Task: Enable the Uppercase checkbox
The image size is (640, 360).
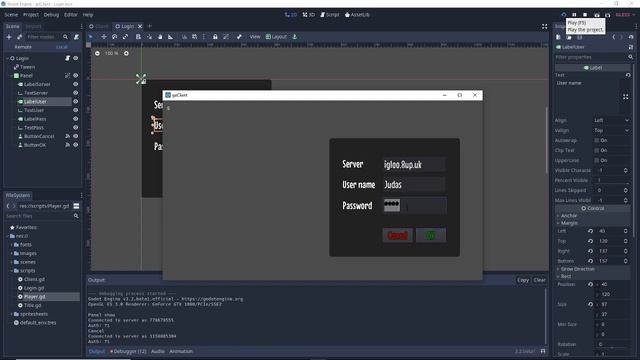Action: [x=597, y=160]
